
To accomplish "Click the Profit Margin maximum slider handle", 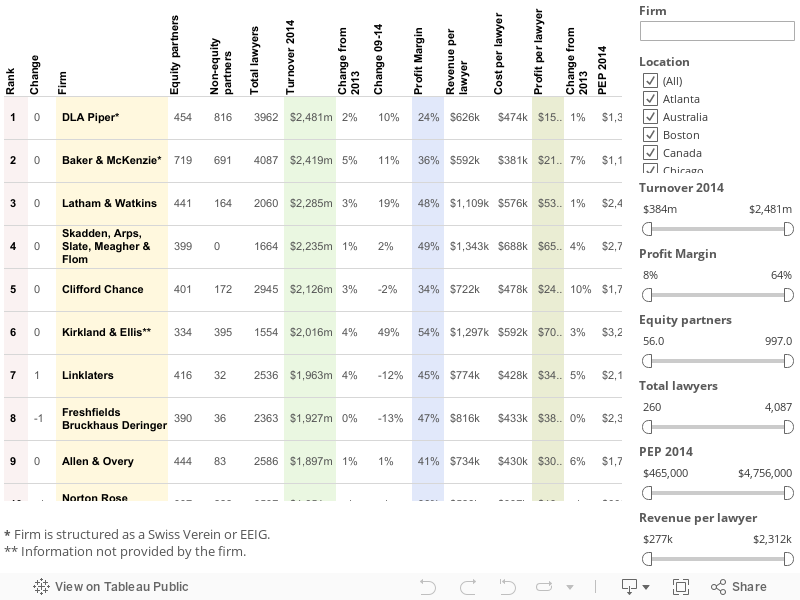I will (x=789, y=295).
